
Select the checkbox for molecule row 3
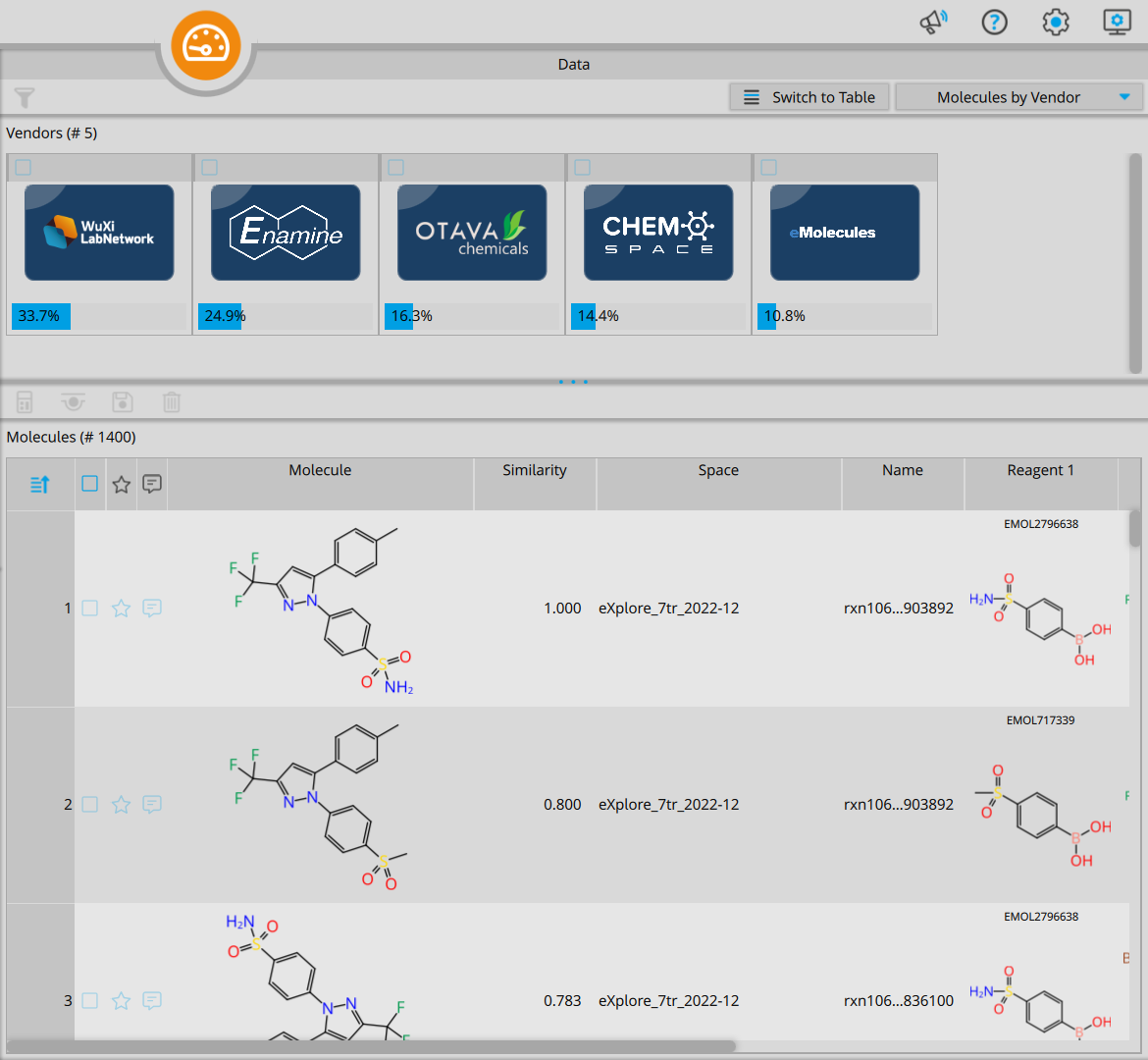[89, 1001]
